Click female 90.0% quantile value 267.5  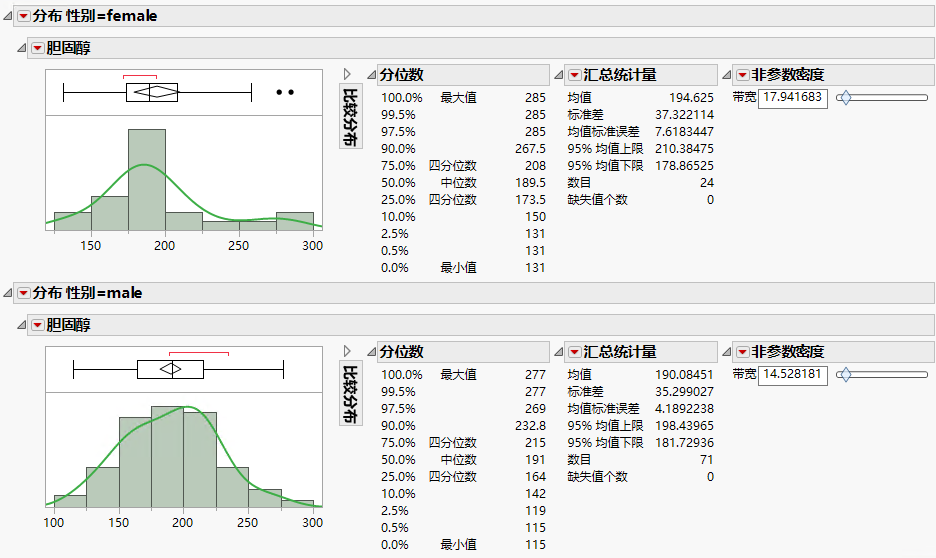point(530,149)
